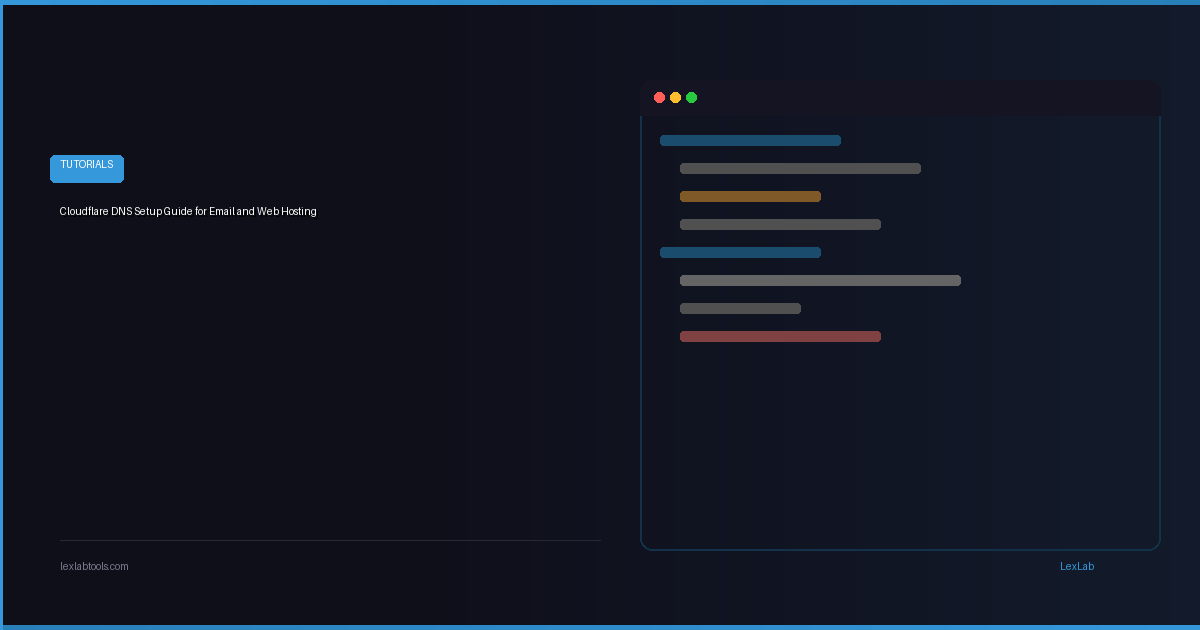Select the first blue heading bar in code mockup
The width and height of the screenshot is (1200, 630).
(750, 140)
